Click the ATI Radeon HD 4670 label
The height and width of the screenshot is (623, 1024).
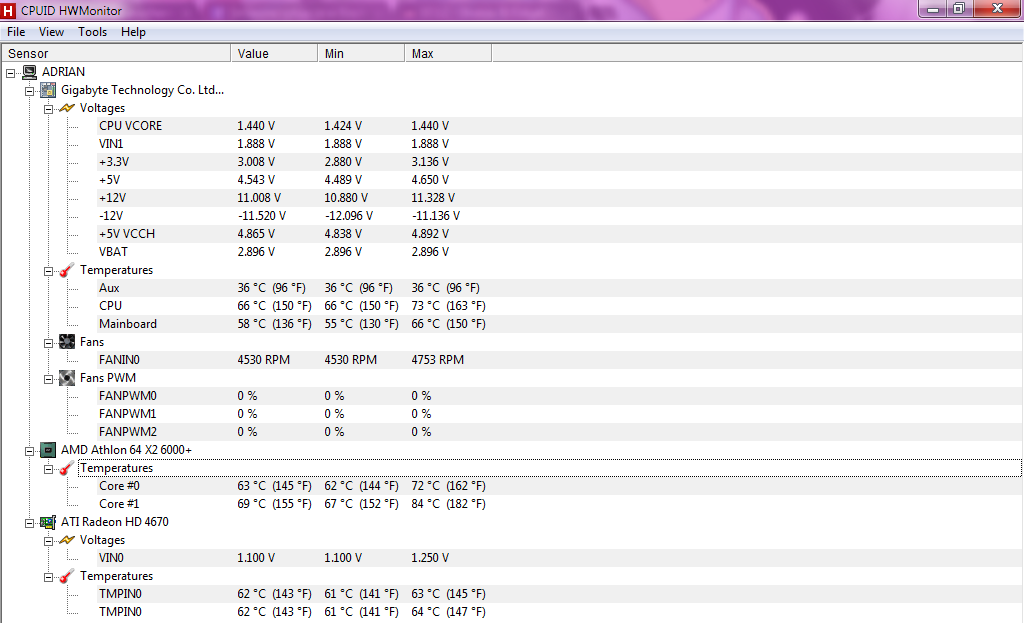[x=115, y=522]
